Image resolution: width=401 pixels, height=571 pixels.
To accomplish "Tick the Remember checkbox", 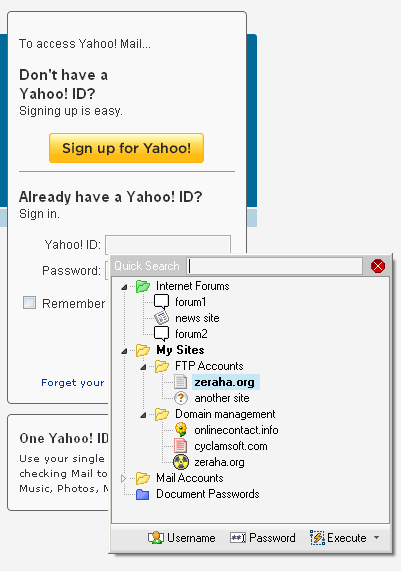I will coord(30,303).
